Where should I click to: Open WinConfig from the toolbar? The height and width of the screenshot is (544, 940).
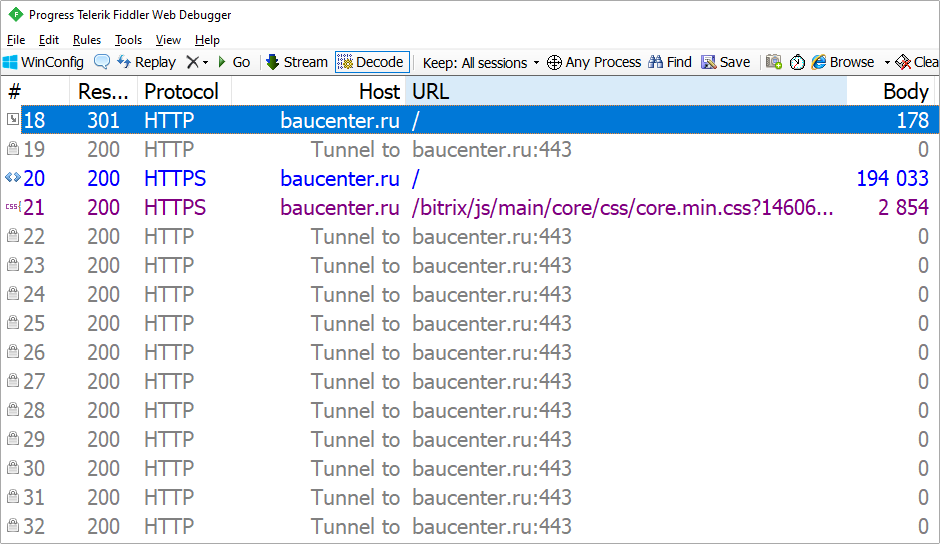point(43,62)
